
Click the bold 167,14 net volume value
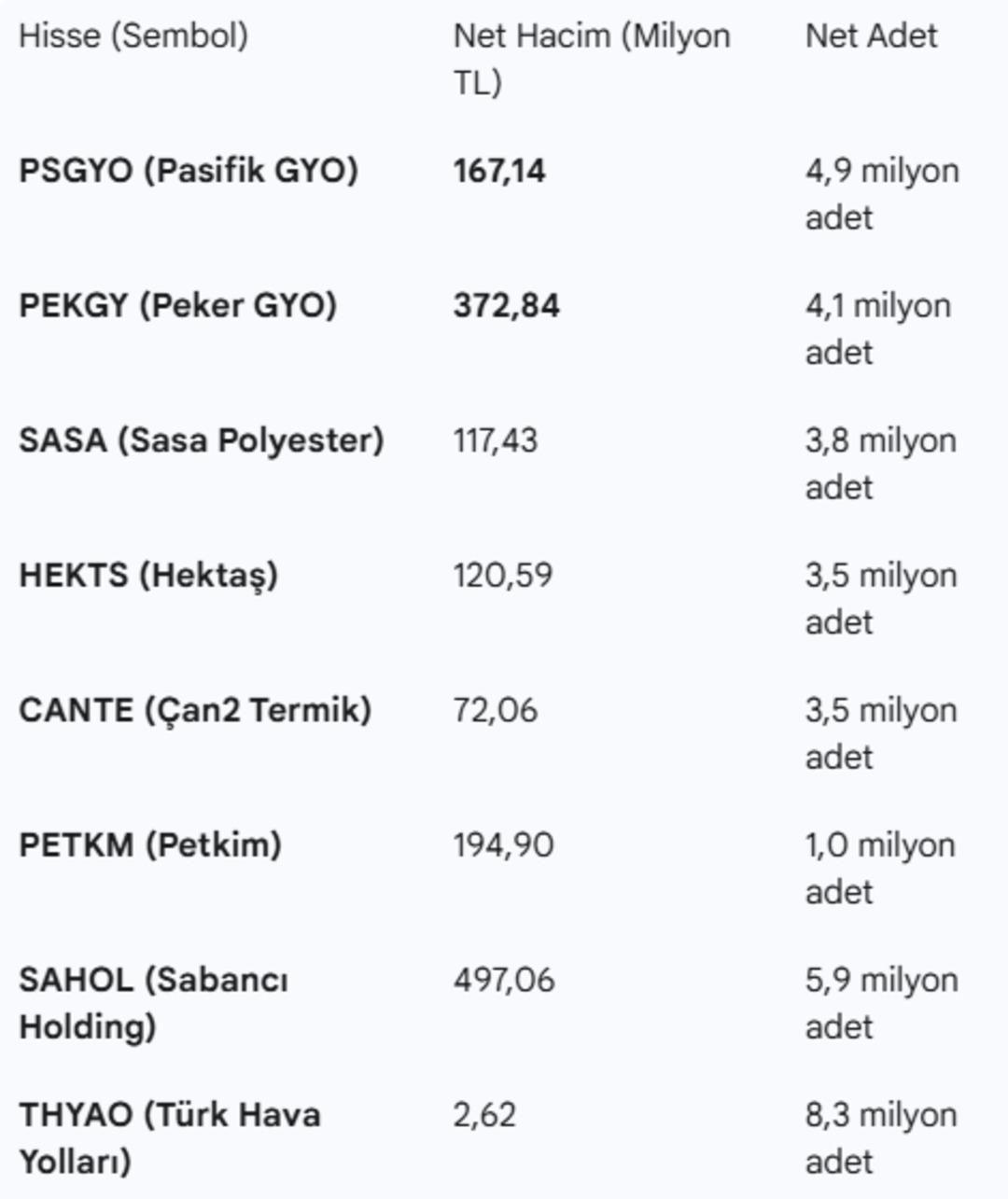point(499,171)
